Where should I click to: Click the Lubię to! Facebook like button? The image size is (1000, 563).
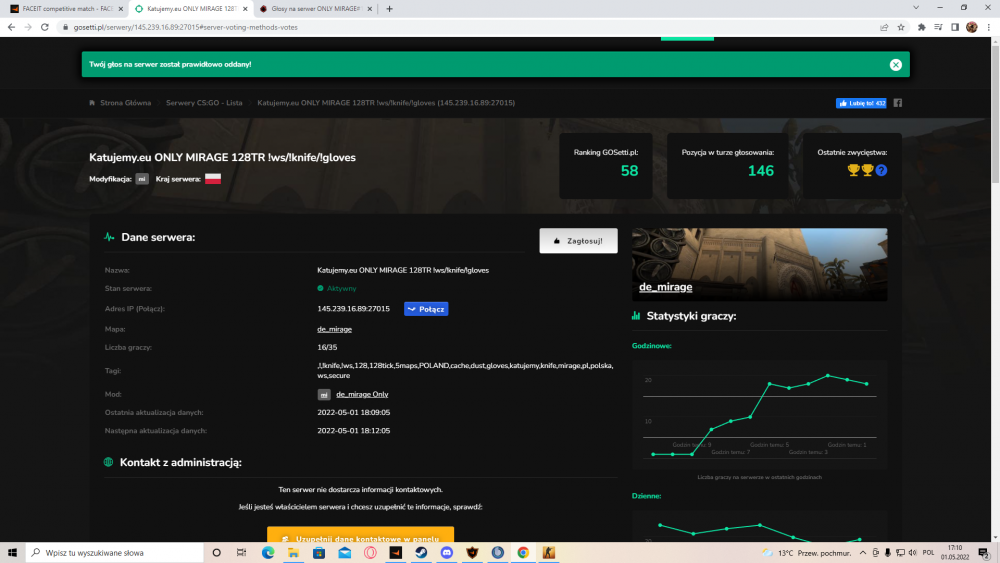coord(861,103)
